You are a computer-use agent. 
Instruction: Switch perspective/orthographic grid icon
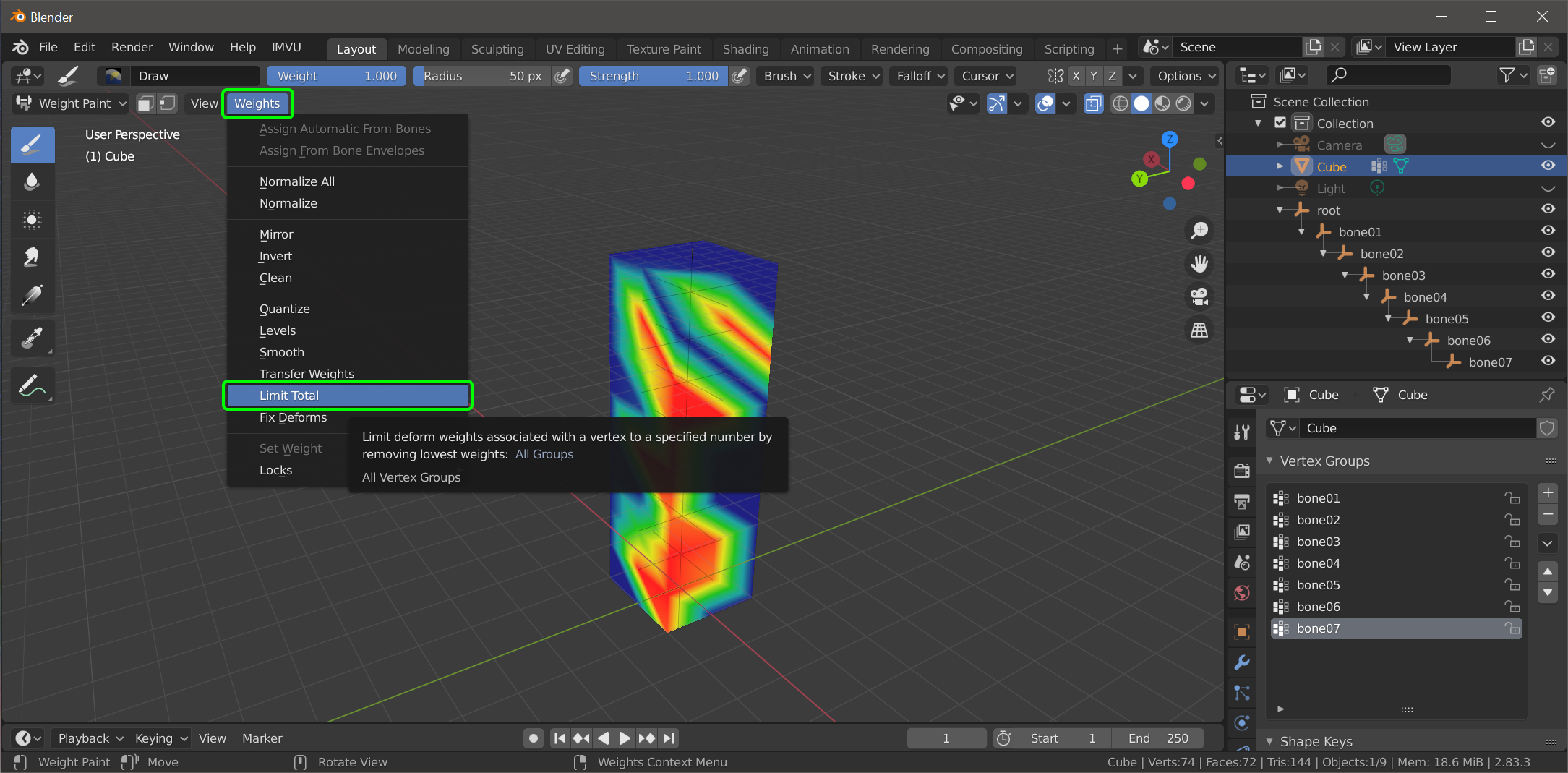(1199, 330)
